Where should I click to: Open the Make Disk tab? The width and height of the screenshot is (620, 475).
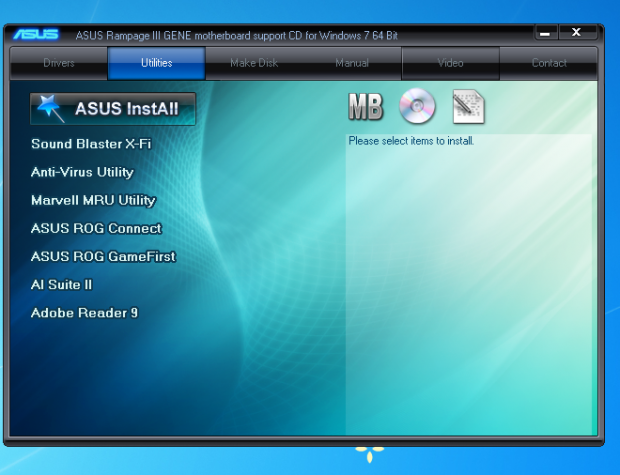(254, 63)
